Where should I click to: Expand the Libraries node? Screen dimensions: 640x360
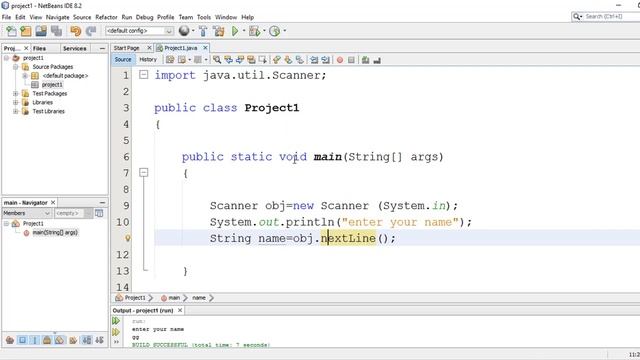click(16, 102)
